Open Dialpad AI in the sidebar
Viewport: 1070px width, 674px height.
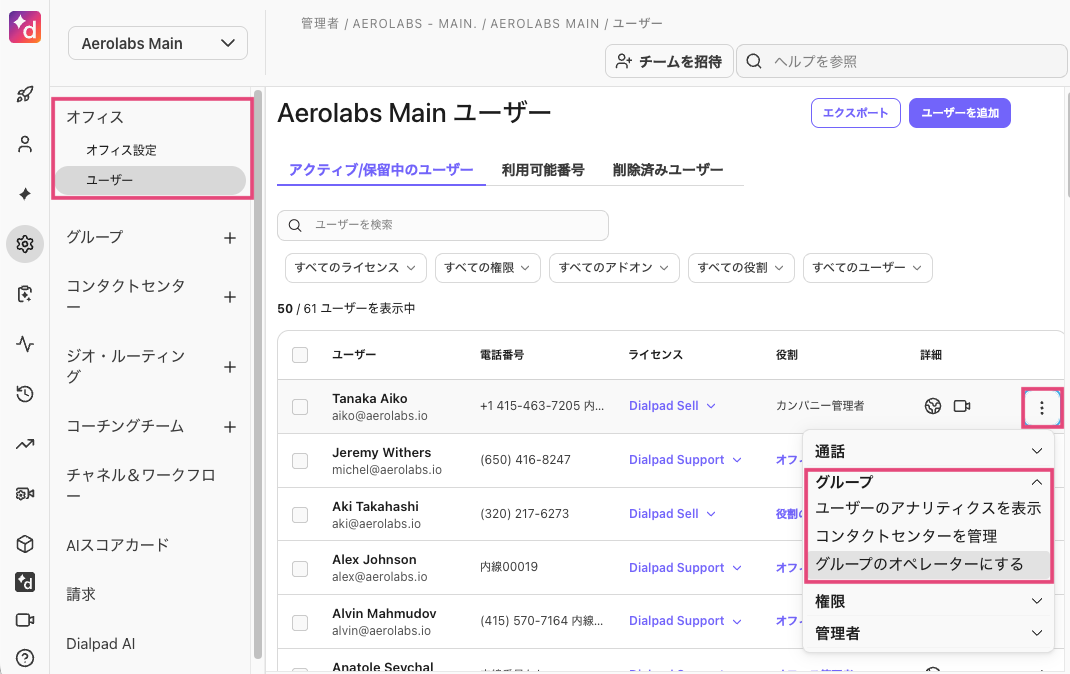100,644
